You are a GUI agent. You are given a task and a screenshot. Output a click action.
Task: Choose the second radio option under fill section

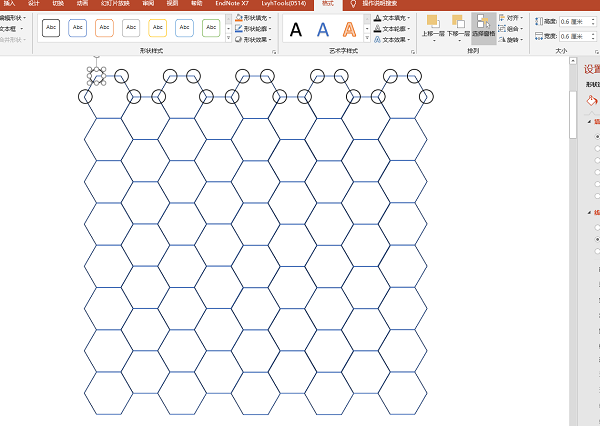click(597, 149)
